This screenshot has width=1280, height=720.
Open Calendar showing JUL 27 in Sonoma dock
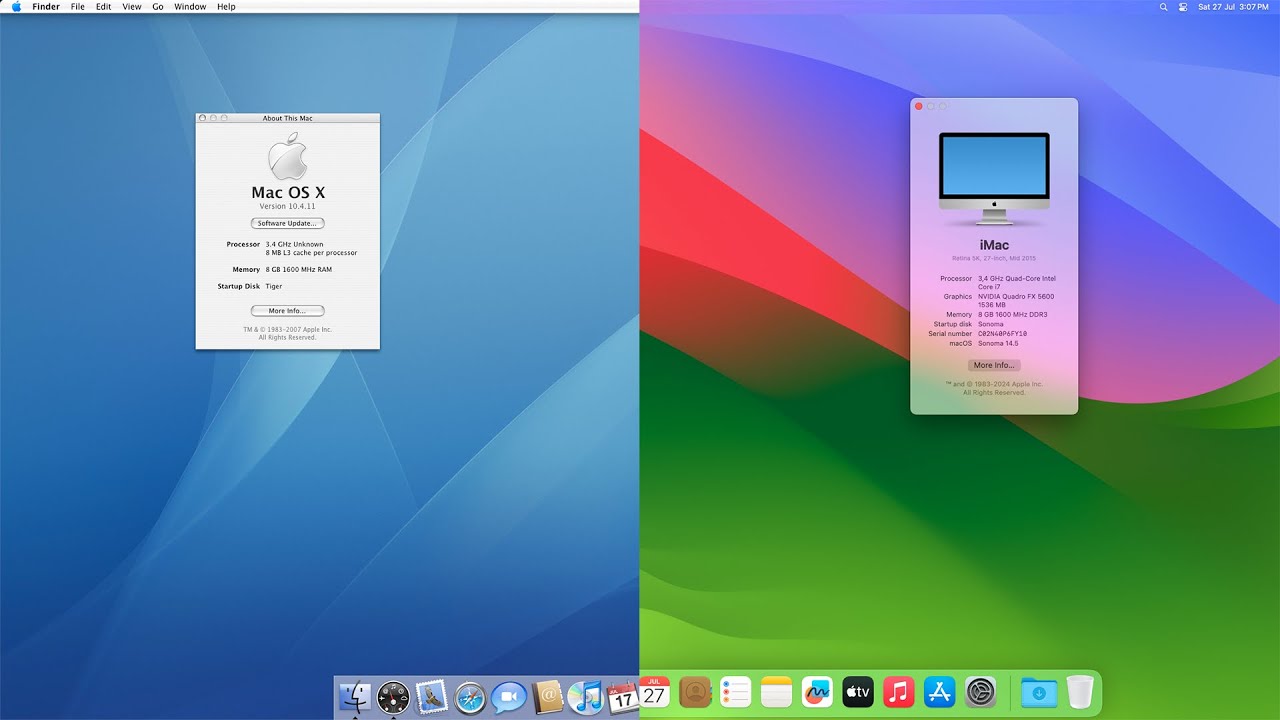pos(654,692)
